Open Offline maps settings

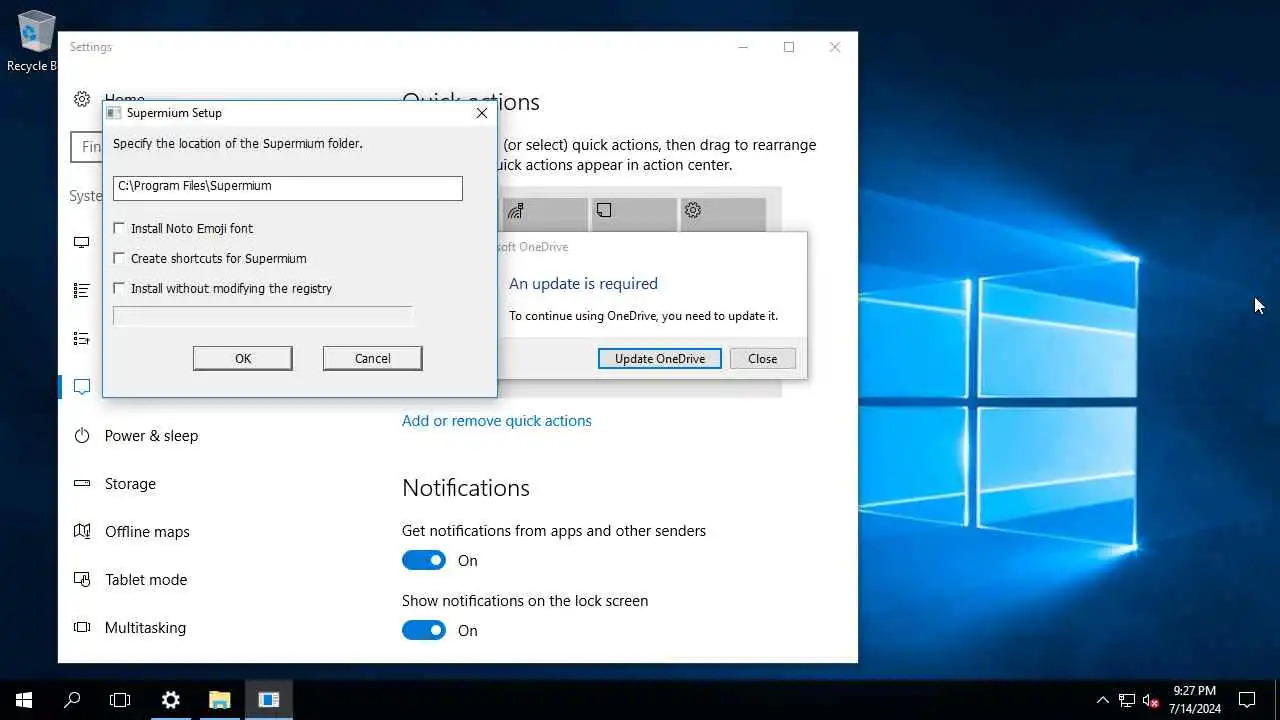[147, 532]
